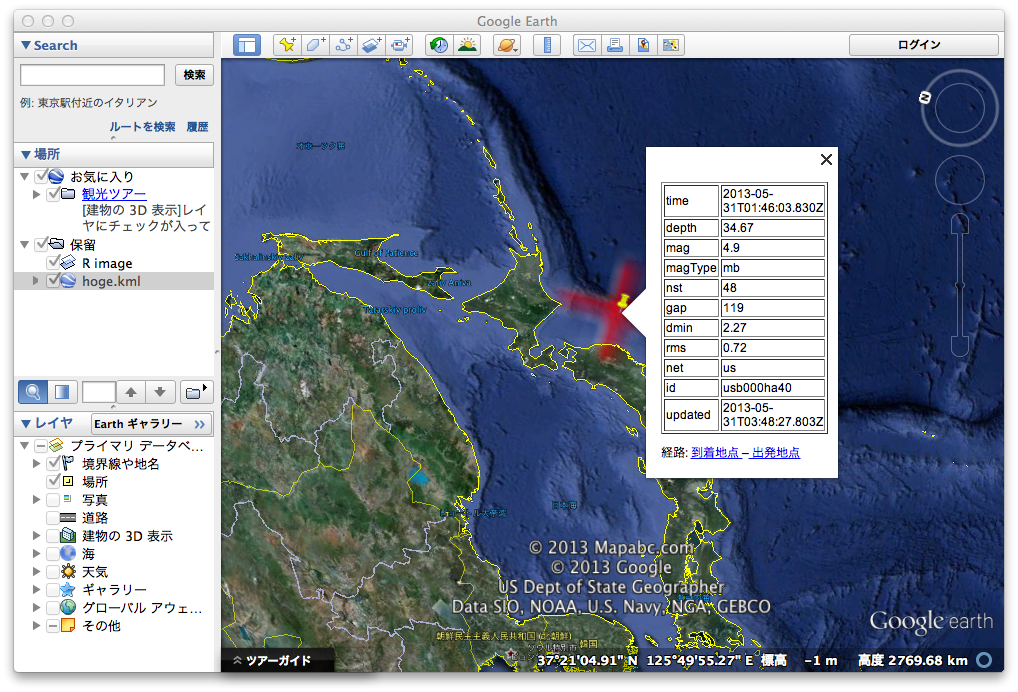Expand the その他 layer node
This screenshot has height=692, width=1018.
pyautogui.click(x=36, y=626)
